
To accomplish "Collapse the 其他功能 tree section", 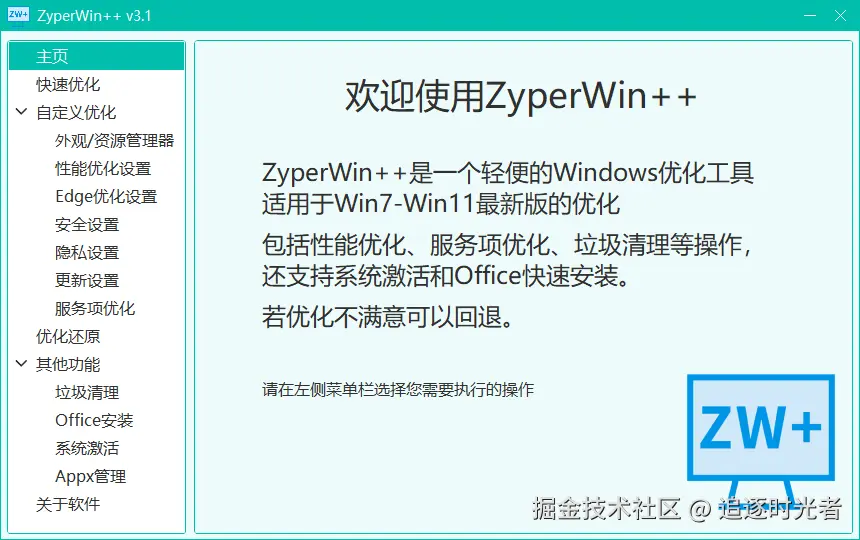I will 21,363.
